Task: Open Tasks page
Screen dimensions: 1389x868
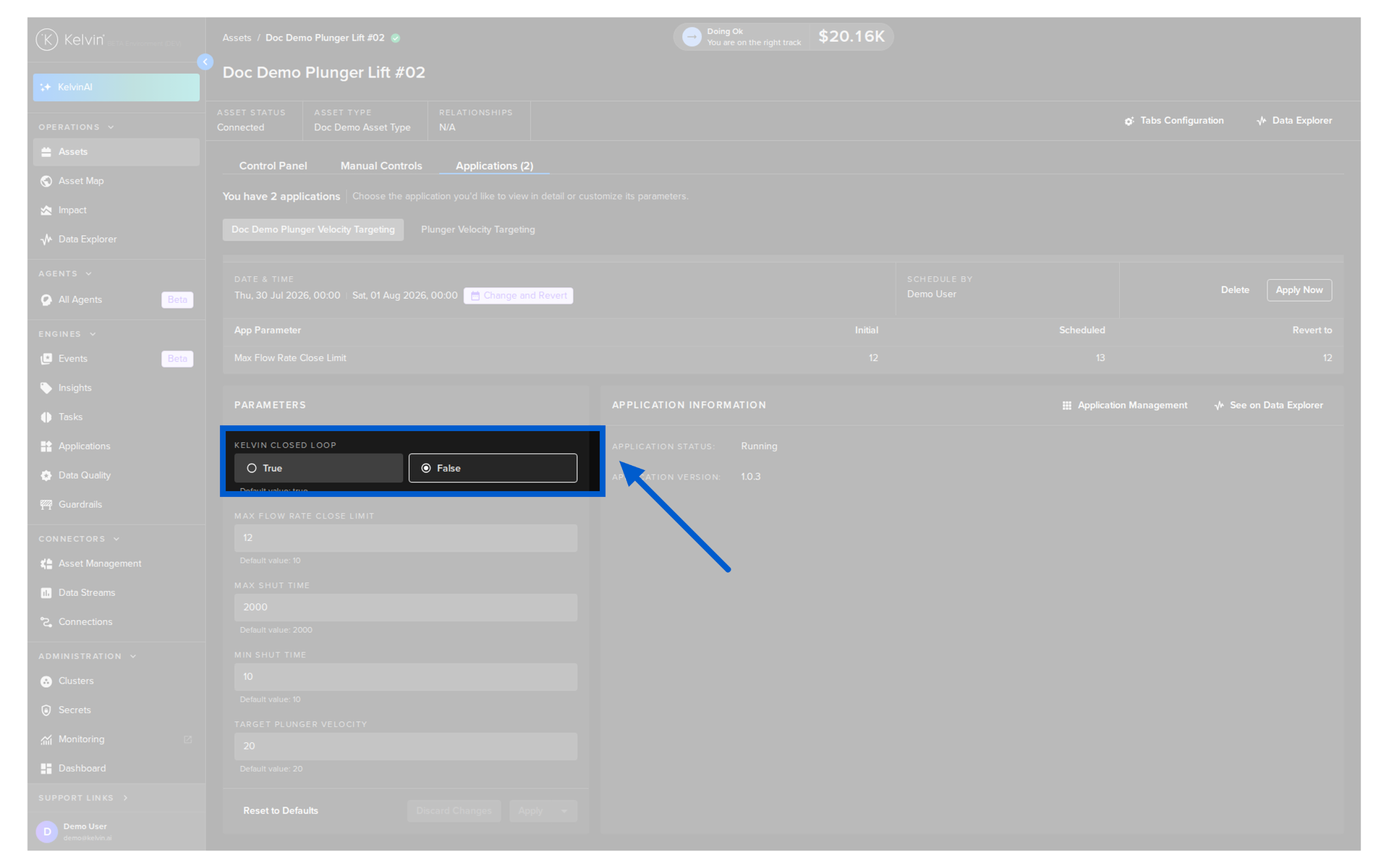Action: point(116,417)
